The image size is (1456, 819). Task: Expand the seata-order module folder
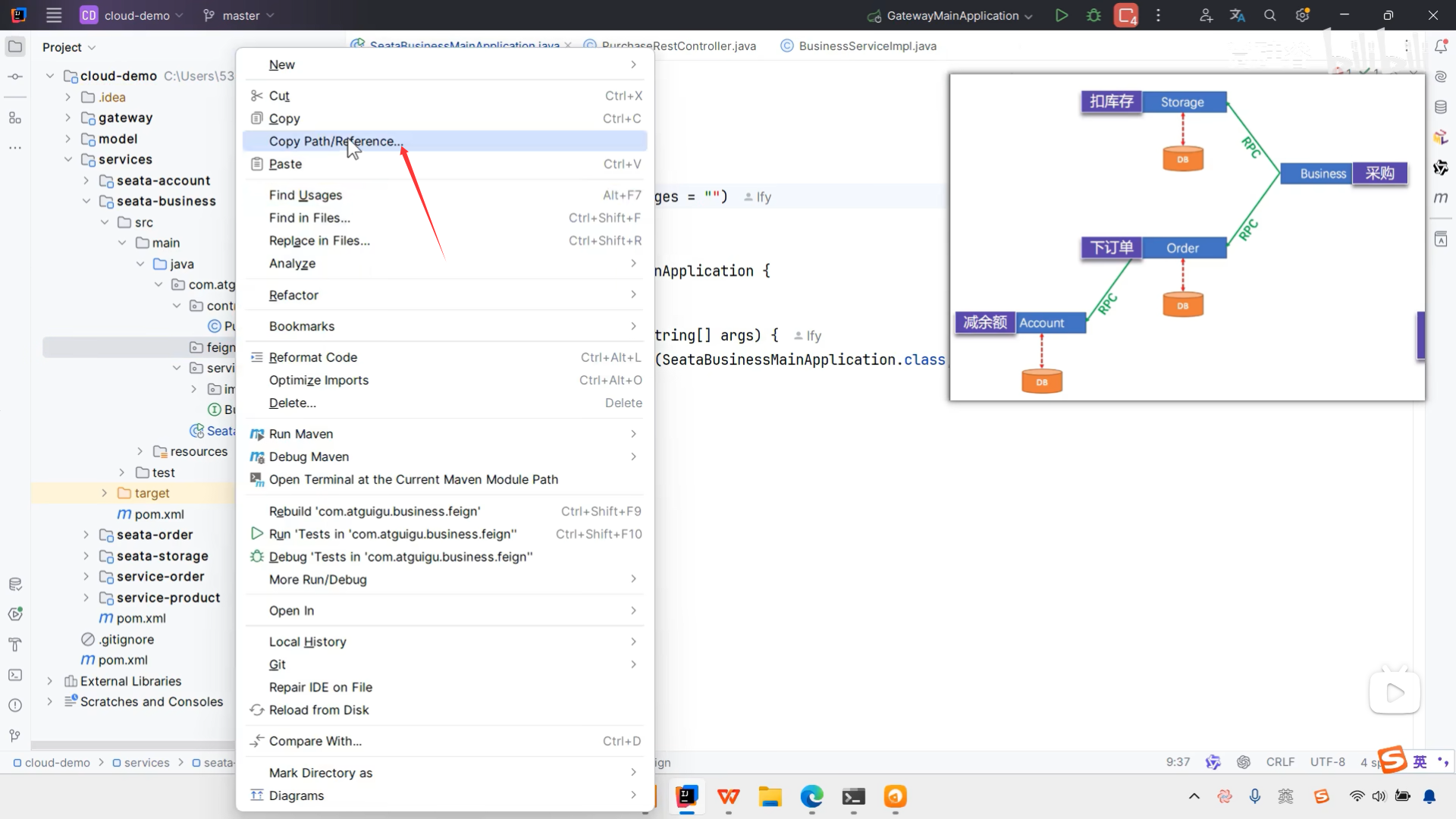point(86,535)
